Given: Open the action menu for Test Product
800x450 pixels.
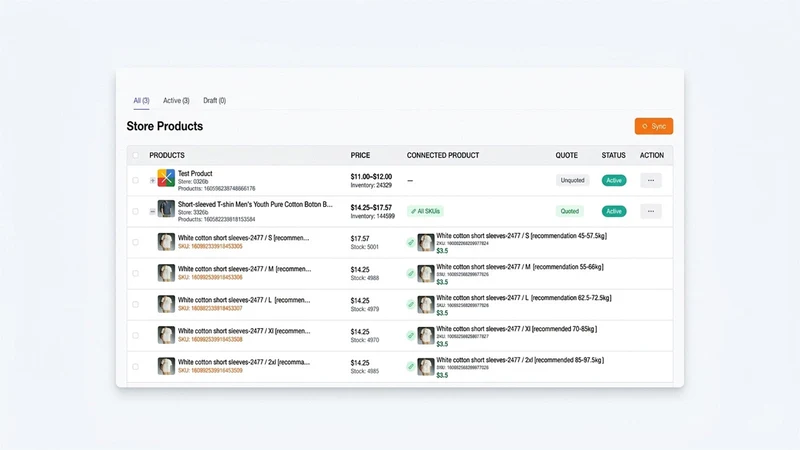Looking at the screenshot, I should point(651,180).
